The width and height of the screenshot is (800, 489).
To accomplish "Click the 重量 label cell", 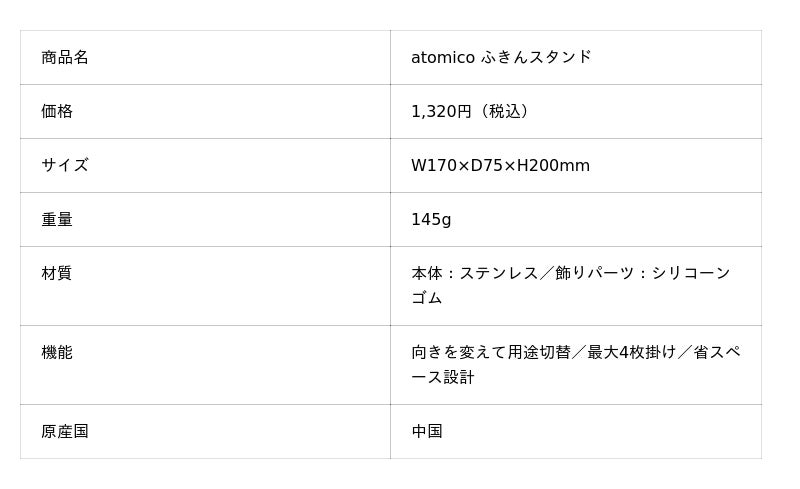I will (57, 219).
